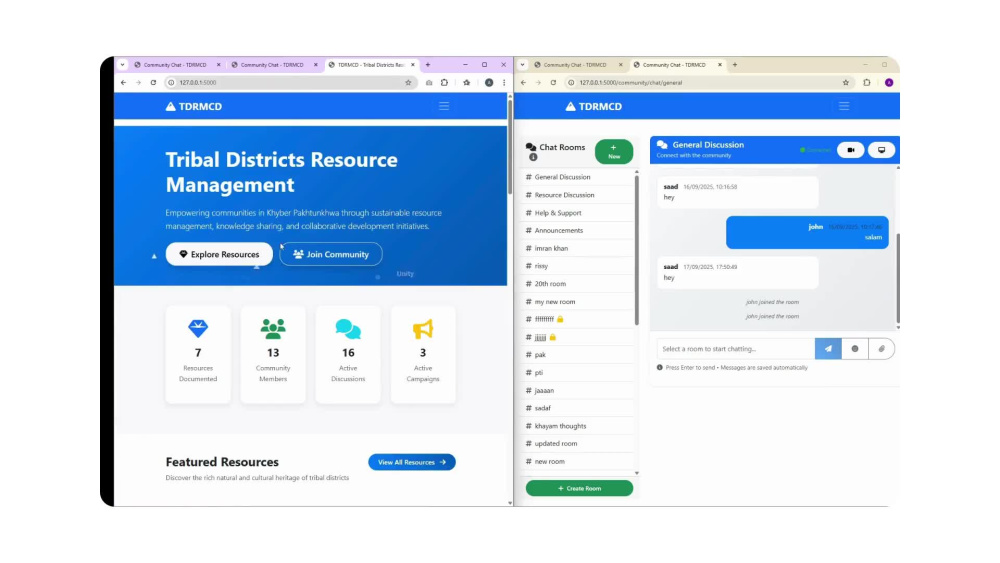Click the Community Members card showing 13
Viewport: 1000px width, 563px height.
coord(273,355)
